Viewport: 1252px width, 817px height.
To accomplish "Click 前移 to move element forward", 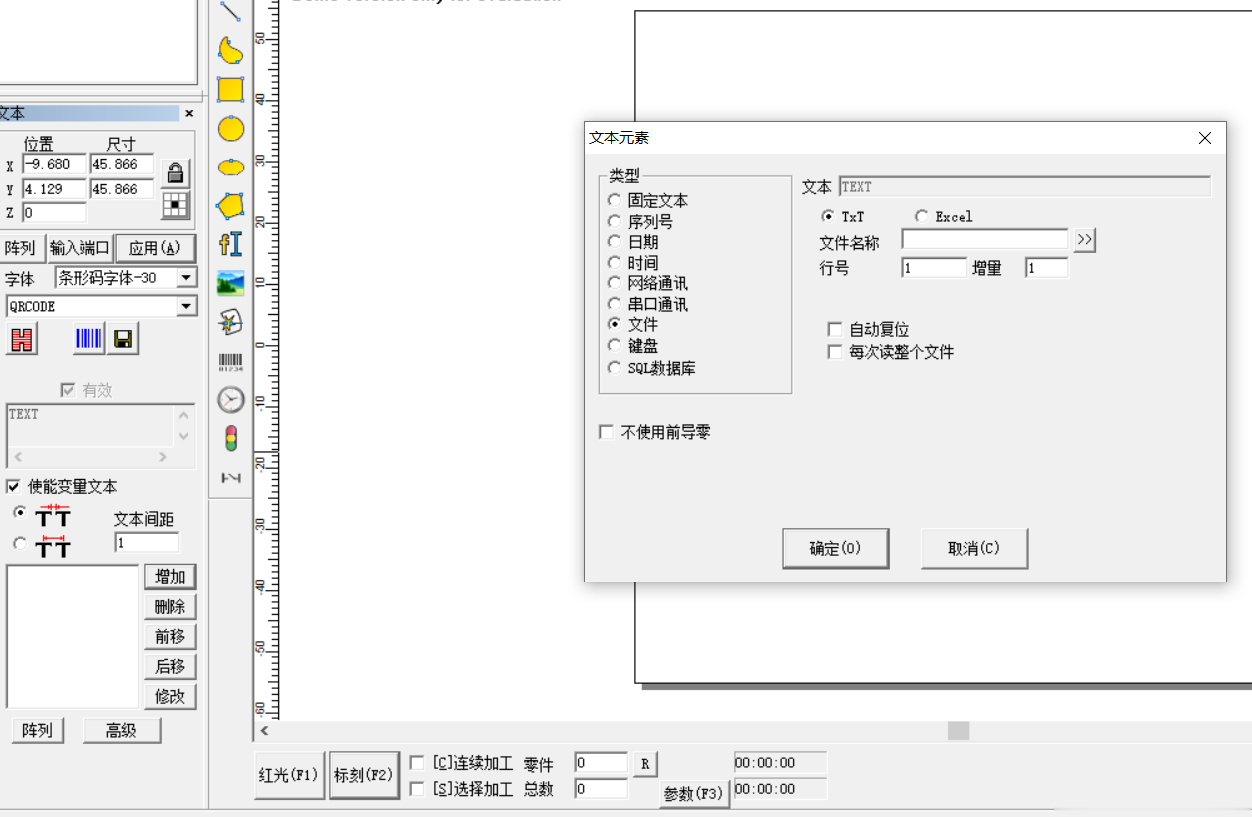I will pyautogui.click(x=170, y=637).
